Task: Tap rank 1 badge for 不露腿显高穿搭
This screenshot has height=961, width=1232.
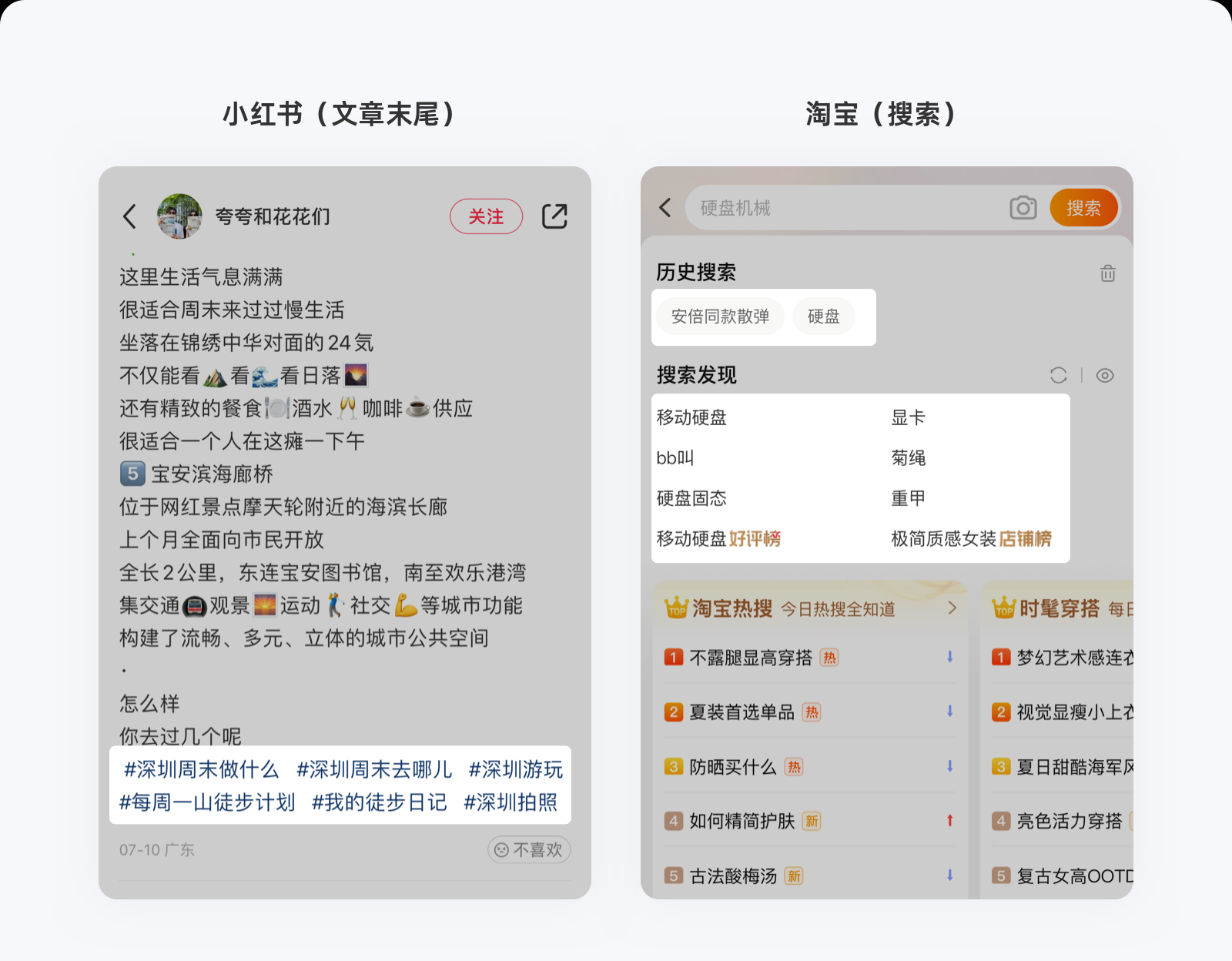Action: click(x=674, y=658)
